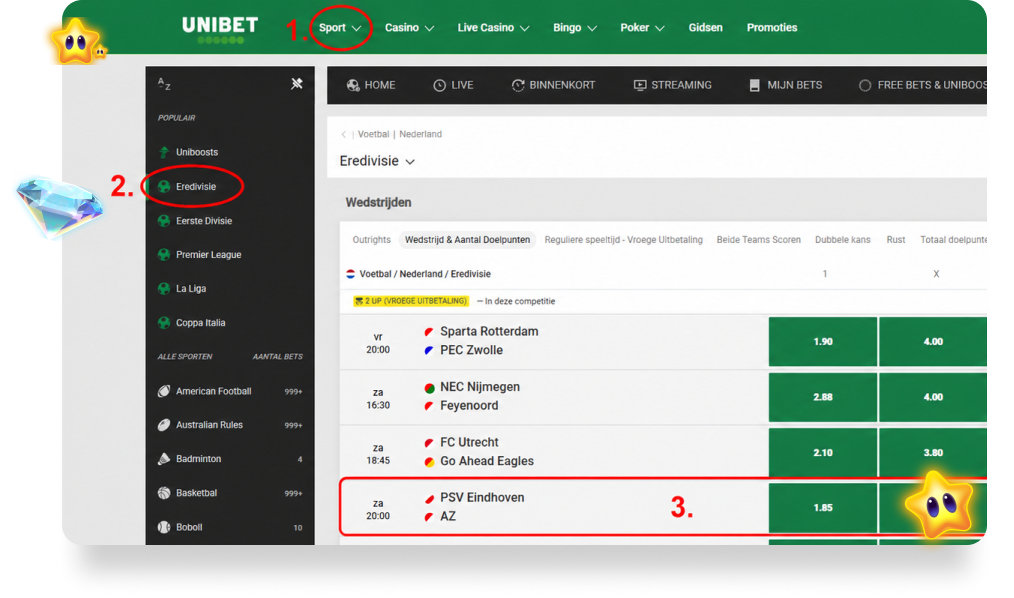1014x598 pixels.
Task: Expand the Live Casino menu
Action: 493,28
